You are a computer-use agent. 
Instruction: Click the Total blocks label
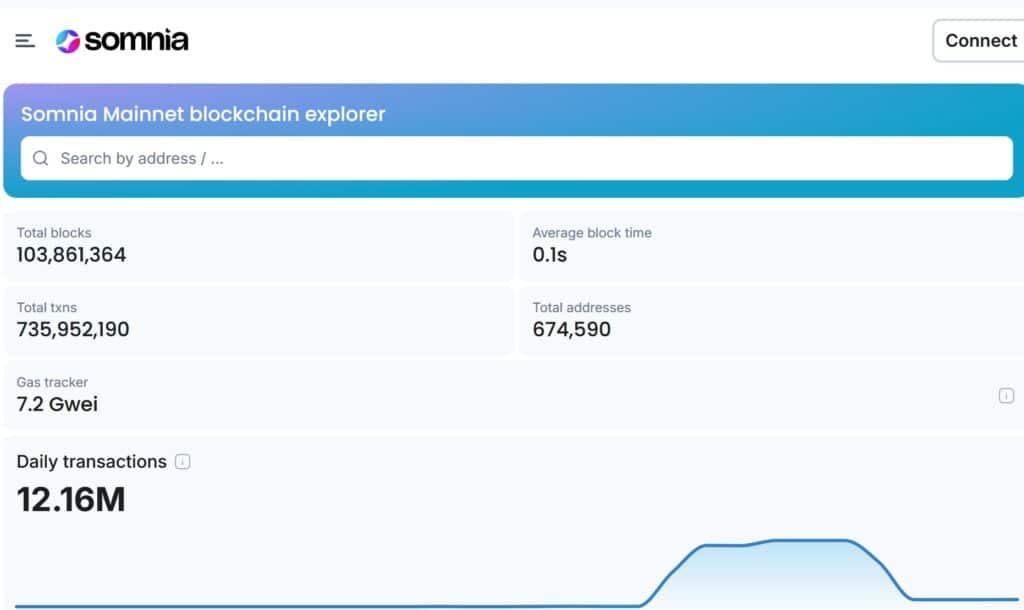54,233
